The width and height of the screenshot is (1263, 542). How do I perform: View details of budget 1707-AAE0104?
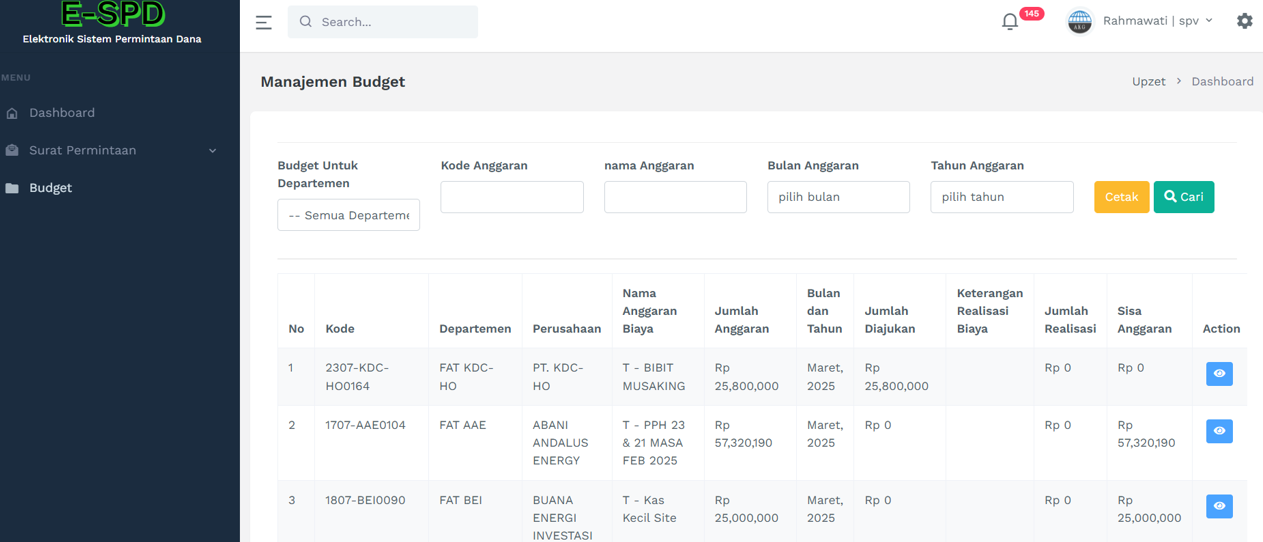1219,431
